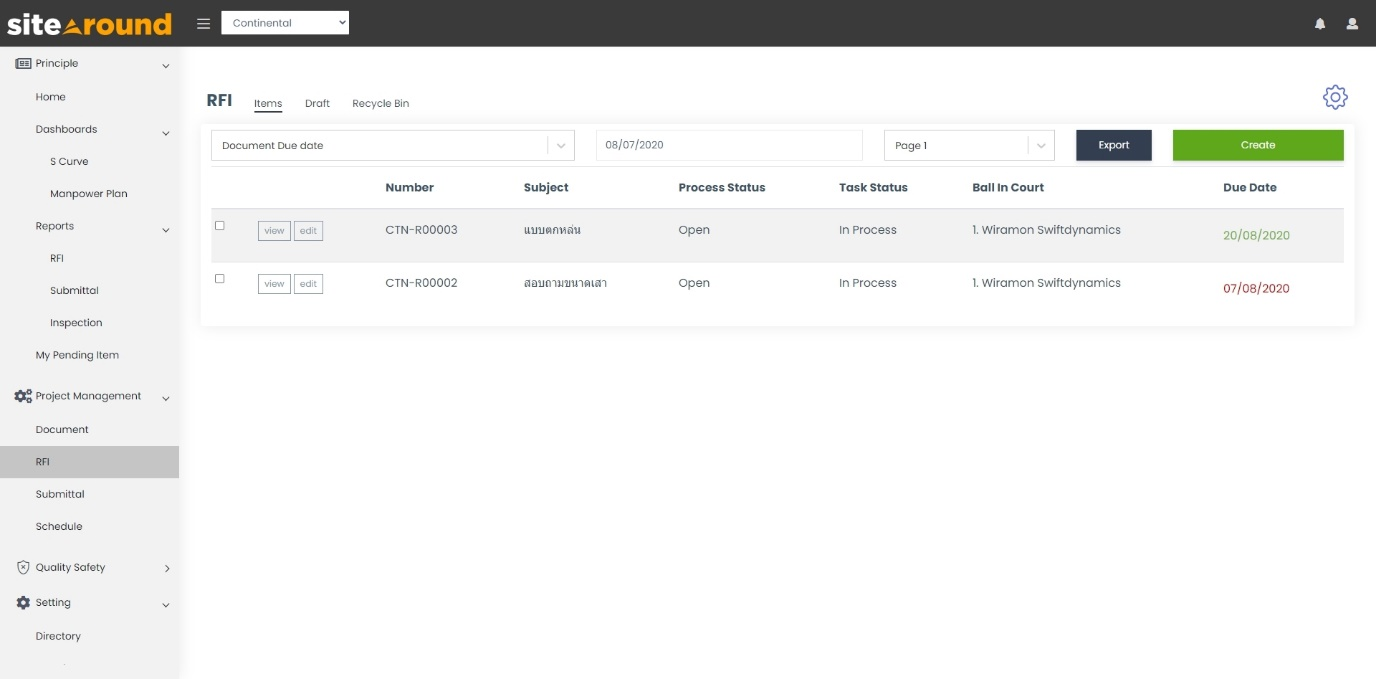This screenshot has width=1376, height=679.
Task: Open the RFI settings gear icon
Action: [1336, 97]
